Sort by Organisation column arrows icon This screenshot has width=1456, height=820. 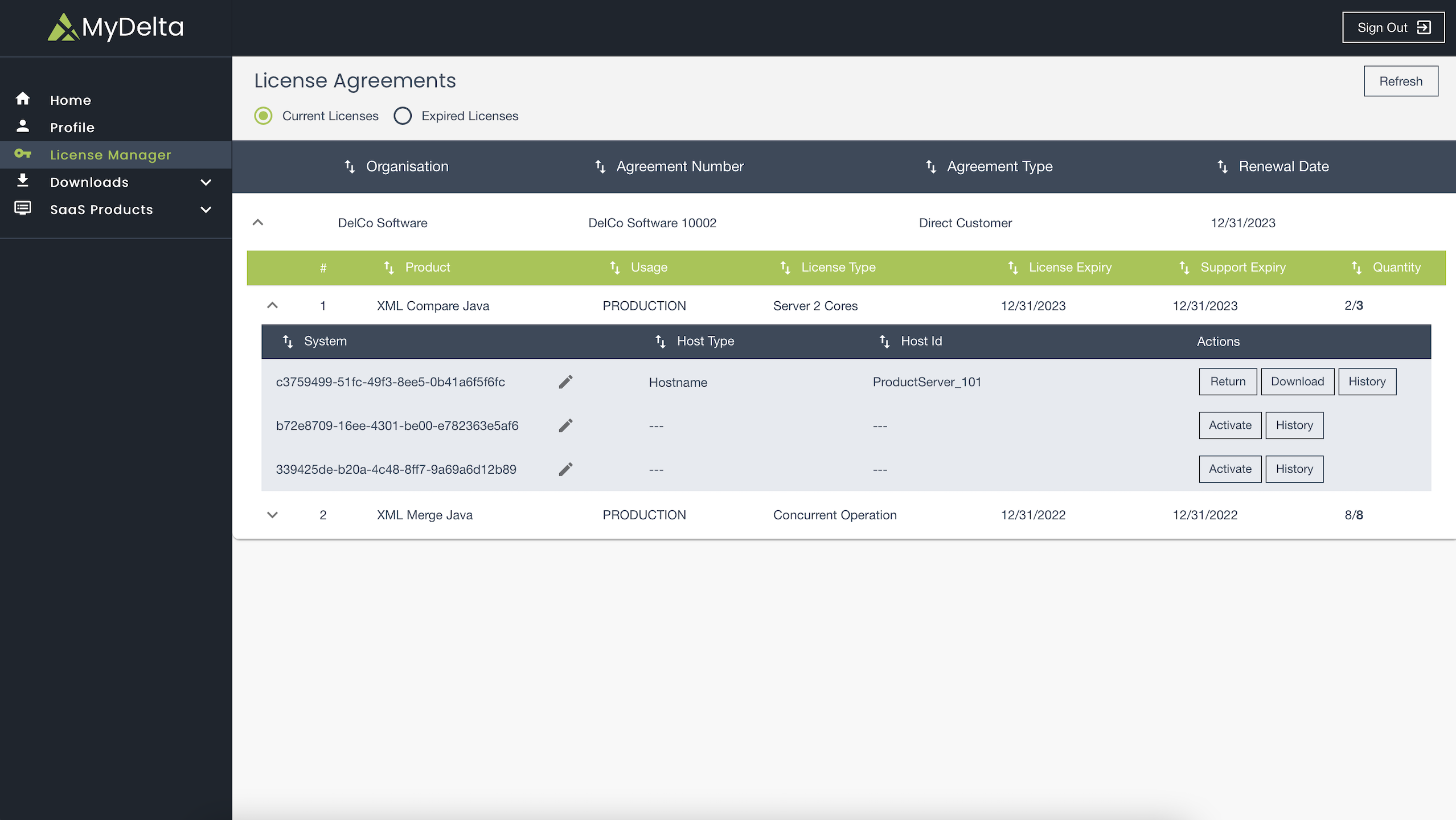point(350,167)
